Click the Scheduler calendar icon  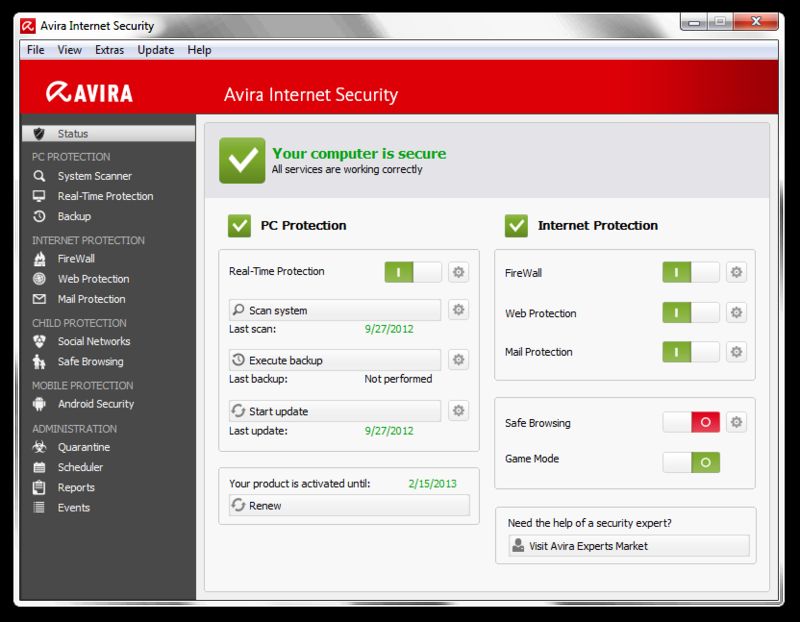coord(39,467)
